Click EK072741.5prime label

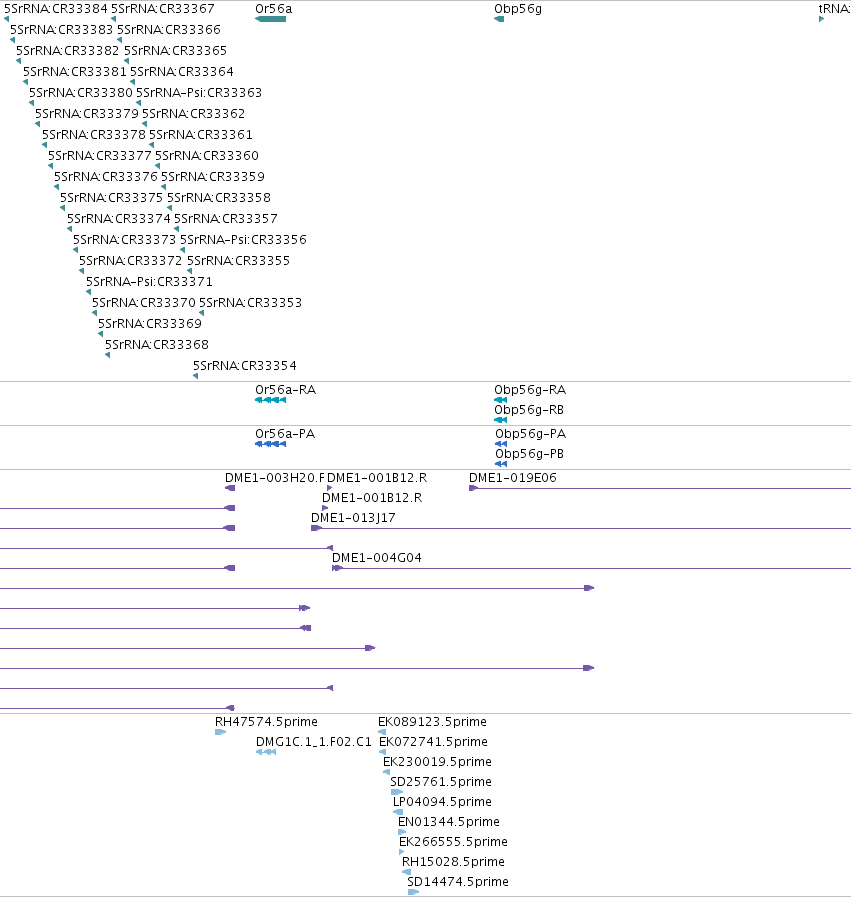(x=434, y=742)
